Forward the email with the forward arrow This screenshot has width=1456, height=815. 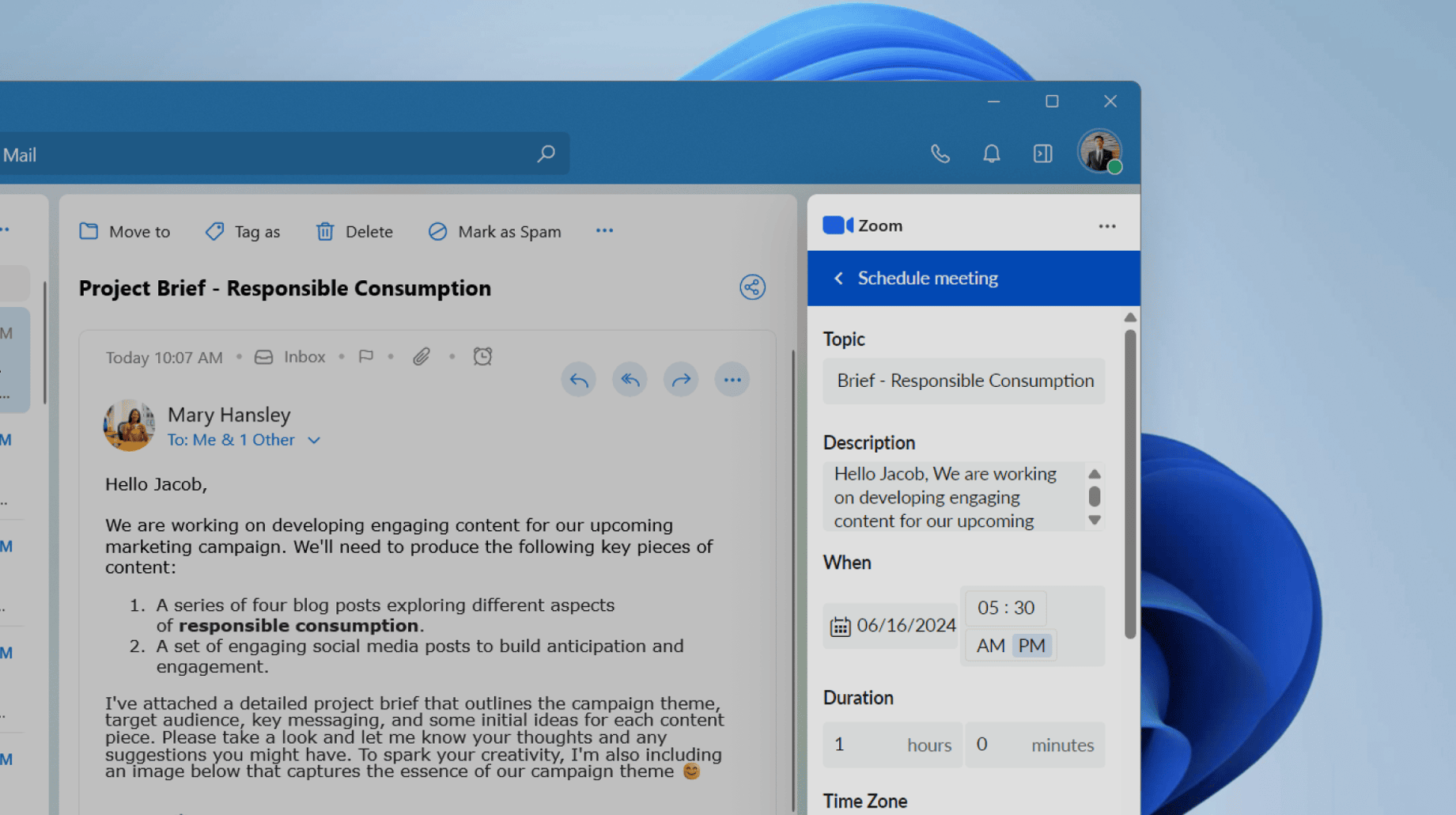[x=681, y=380]
